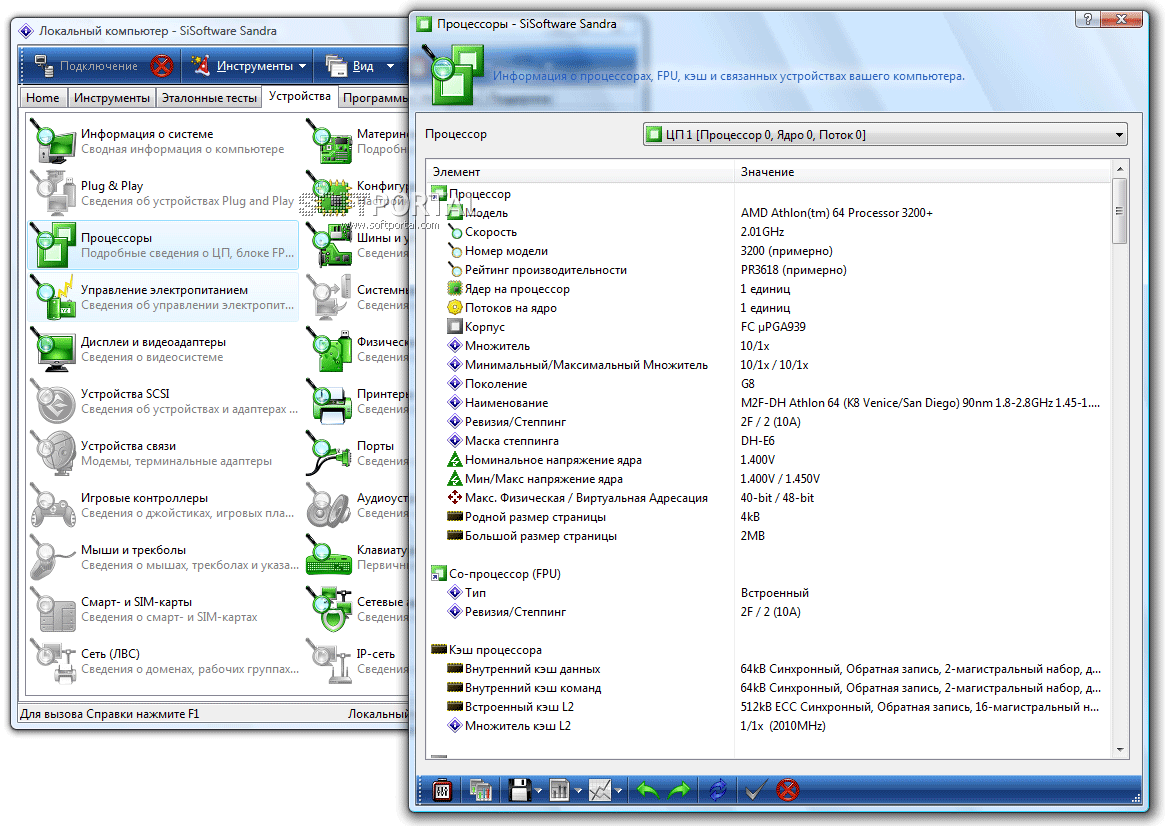The width and height of the screenshot is (1165, 826).
Task: Open the Информация о системе module
Action: tap(163, 141)
